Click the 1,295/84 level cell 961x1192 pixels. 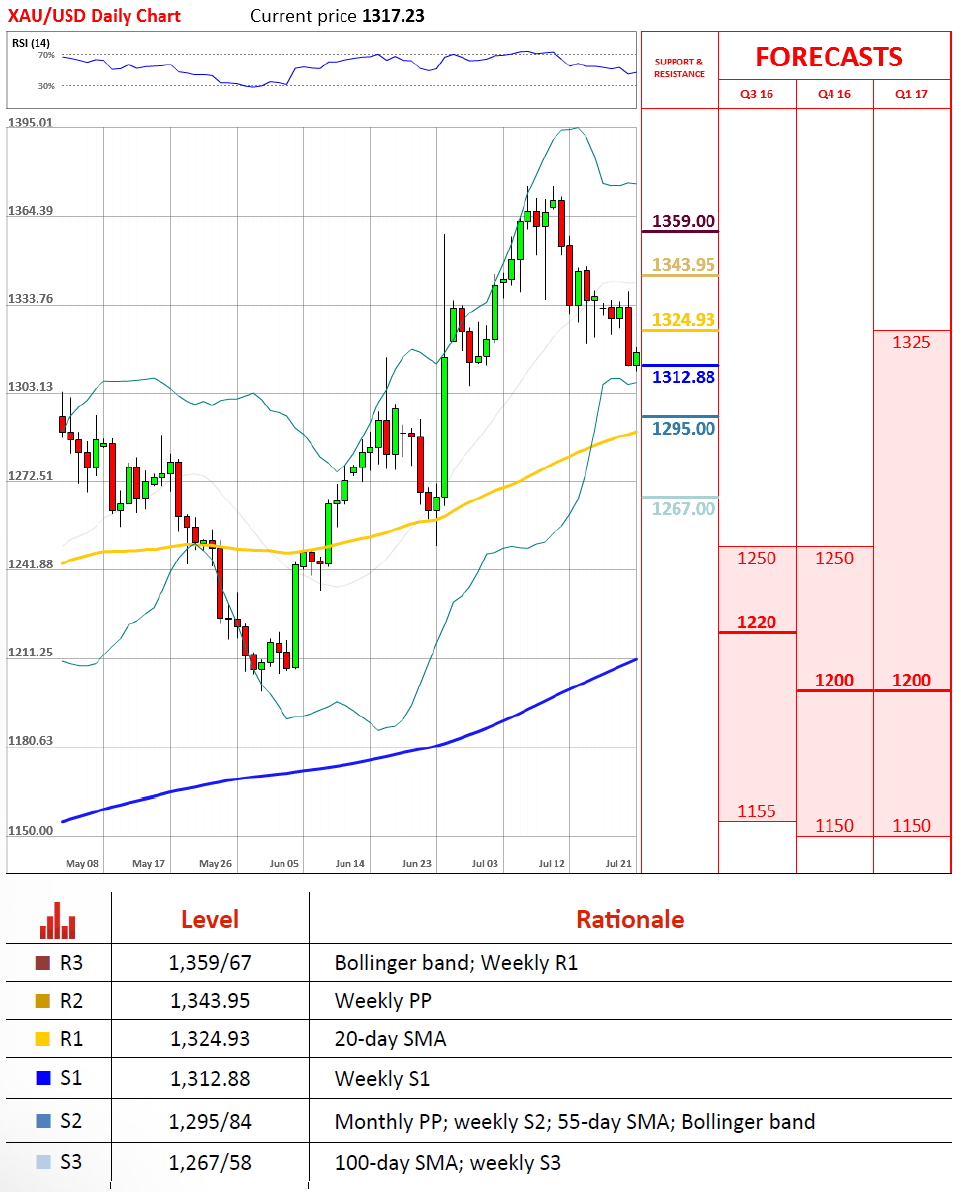tap(210, 1121)
